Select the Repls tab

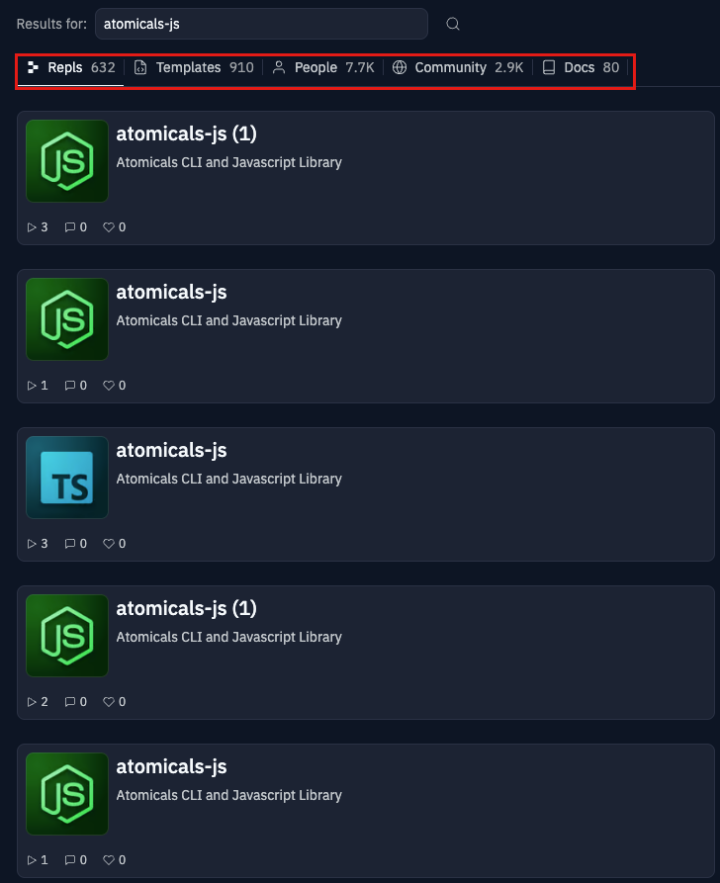tap(71, 68)
